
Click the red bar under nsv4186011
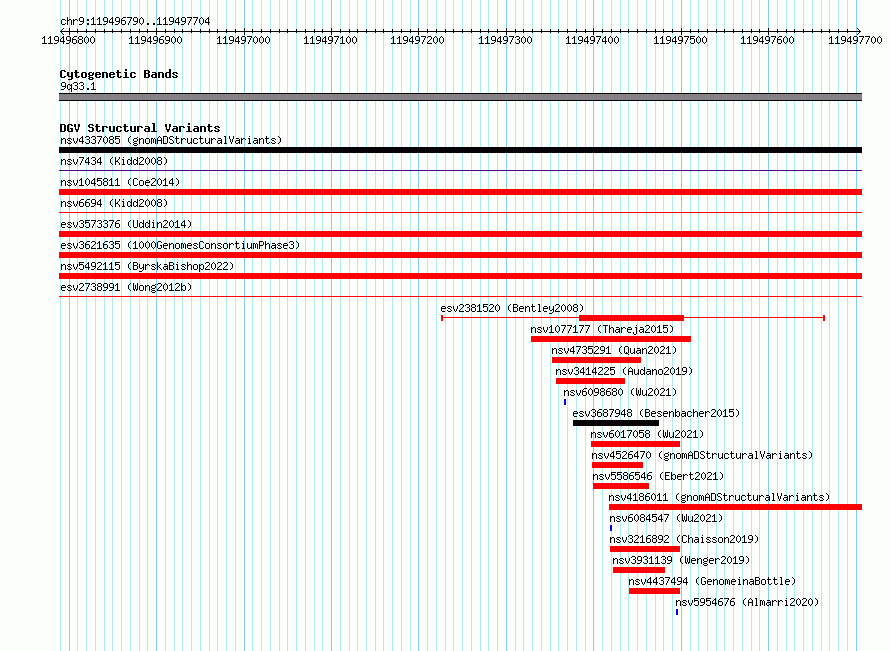click(736, 507)
